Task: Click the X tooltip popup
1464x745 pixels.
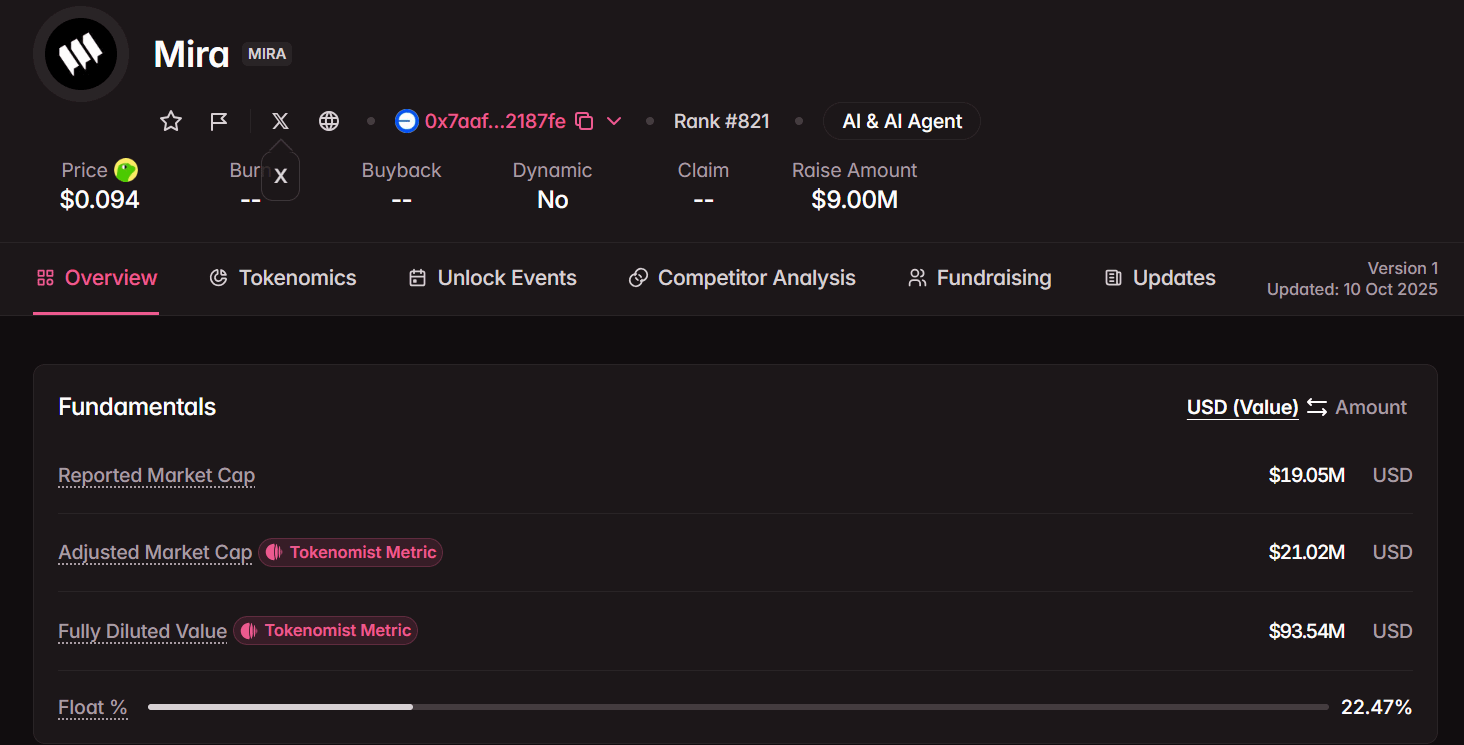Action: click(280, 176)
